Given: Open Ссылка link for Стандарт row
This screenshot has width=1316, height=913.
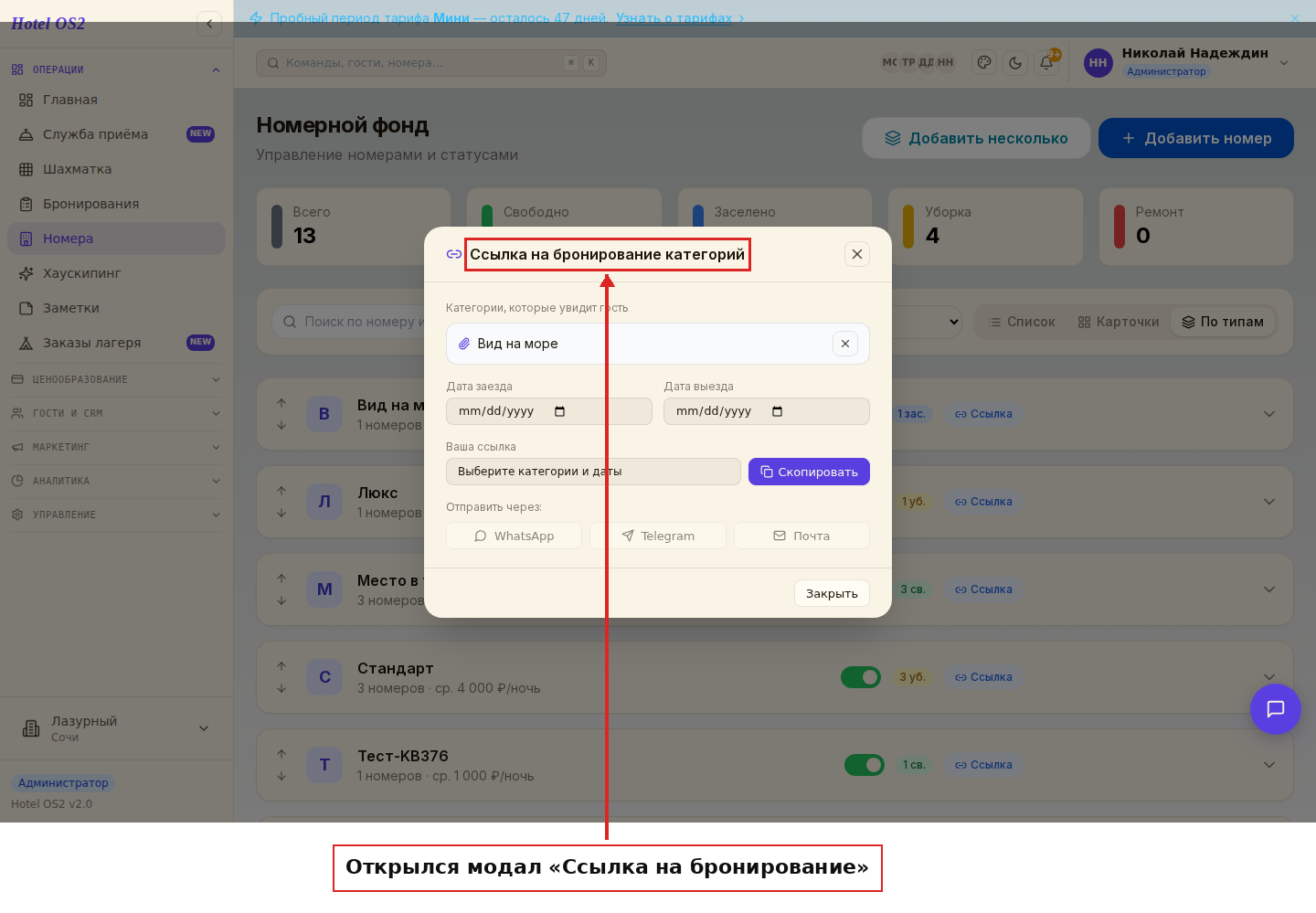Looking at the screenshot, I should pyautogui.click(x=983, y=677).
